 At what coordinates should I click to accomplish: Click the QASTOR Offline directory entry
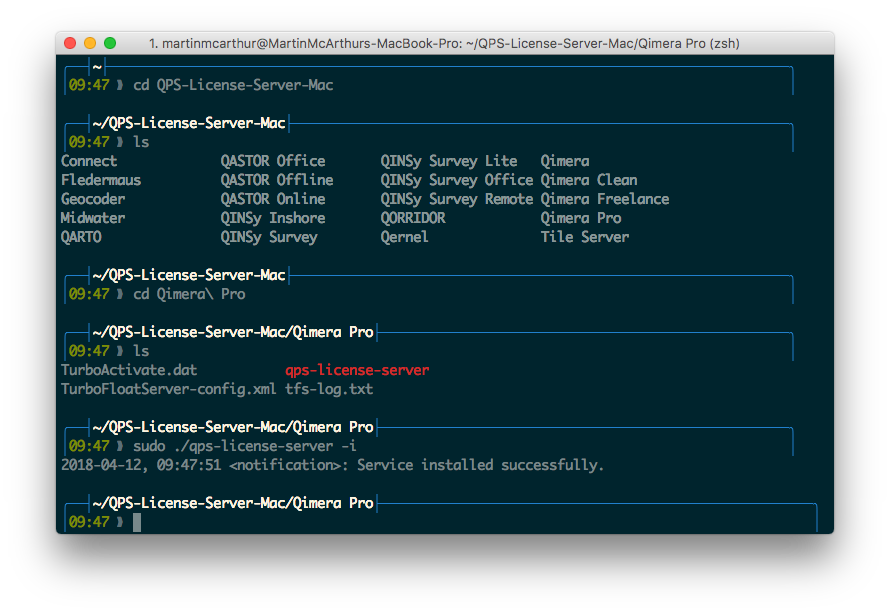[277, 180]
